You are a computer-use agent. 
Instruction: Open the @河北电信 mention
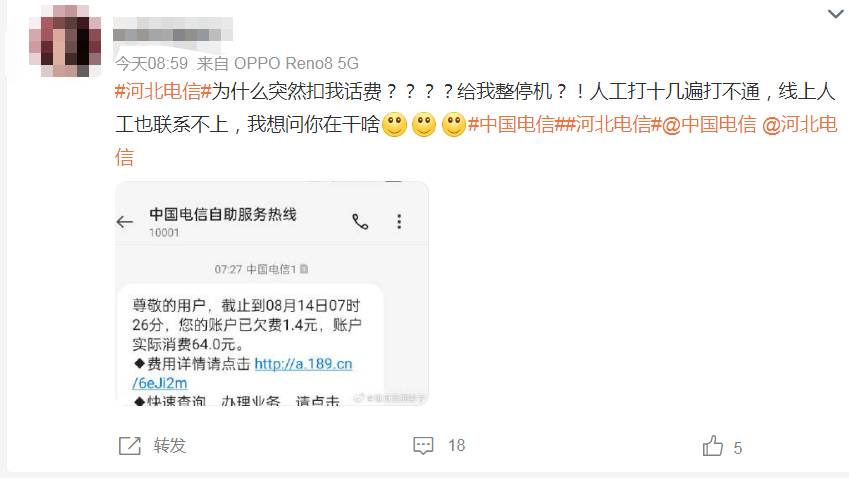pyautogui.click(x=799, y=125)
